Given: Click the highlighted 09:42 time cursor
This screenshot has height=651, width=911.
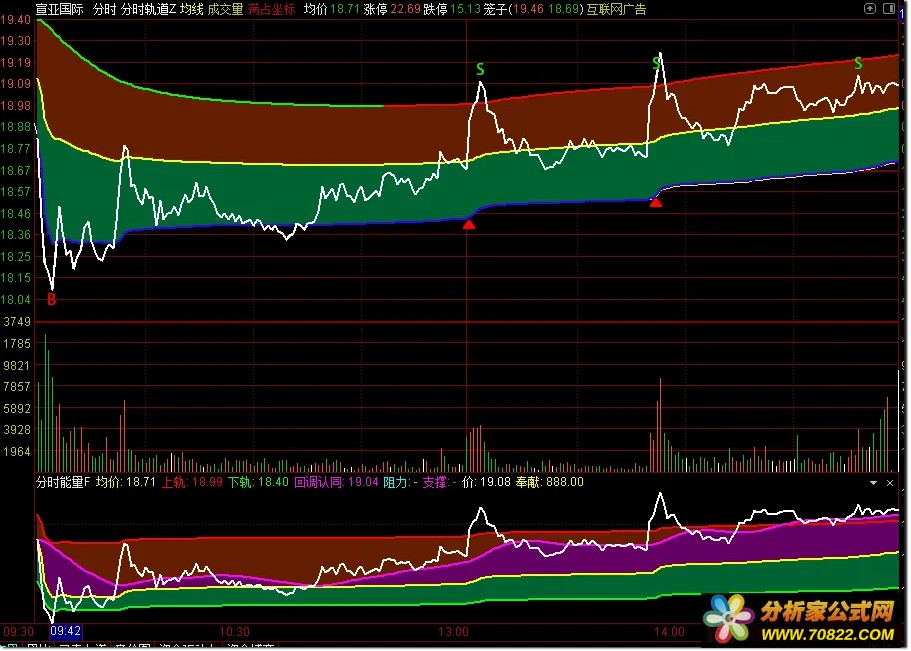Looking at the screenshot, I should click(66, 631).
